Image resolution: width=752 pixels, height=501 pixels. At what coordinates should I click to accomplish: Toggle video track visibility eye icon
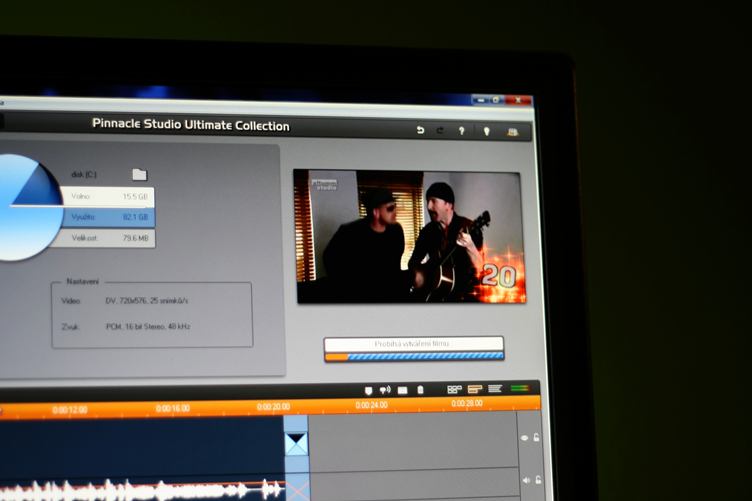(x=524, y=438)
